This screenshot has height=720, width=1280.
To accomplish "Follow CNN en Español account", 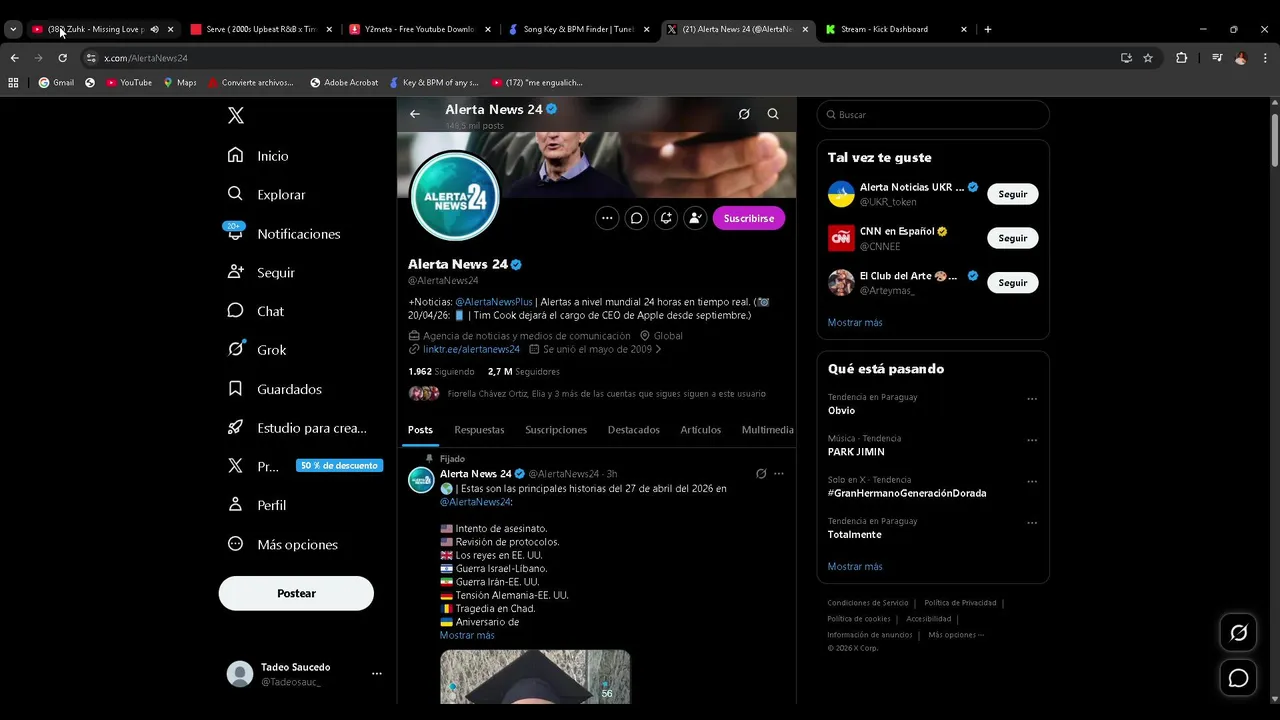I will click(1013, 238).
